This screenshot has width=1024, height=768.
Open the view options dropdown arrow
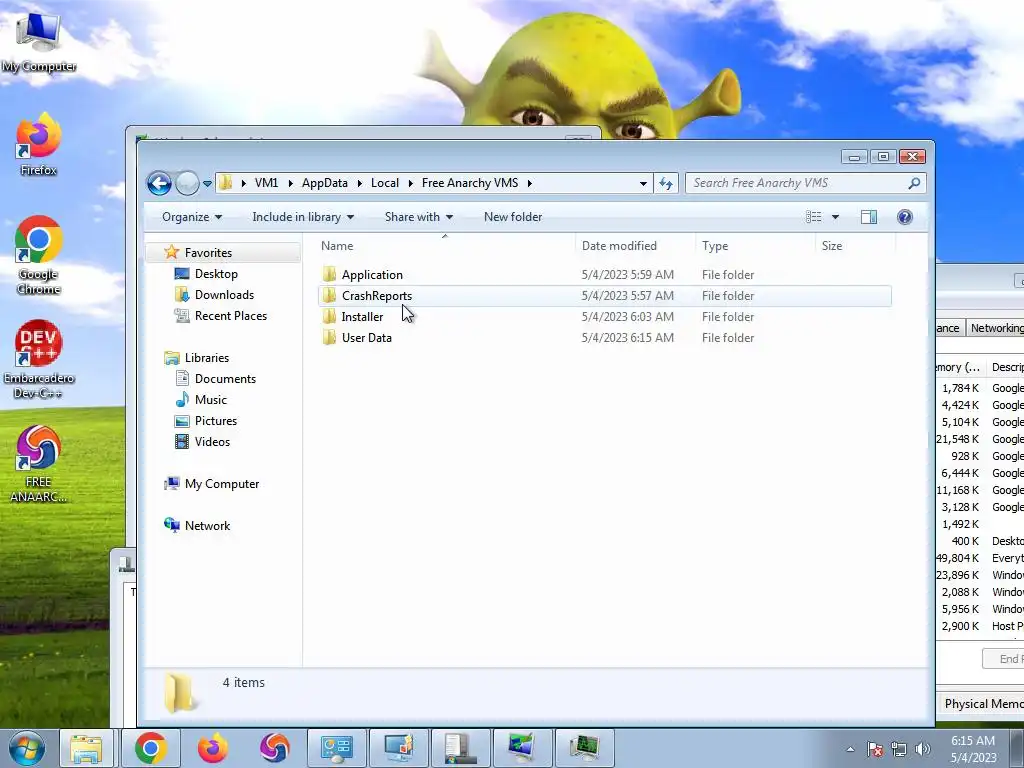pos(835,217)
